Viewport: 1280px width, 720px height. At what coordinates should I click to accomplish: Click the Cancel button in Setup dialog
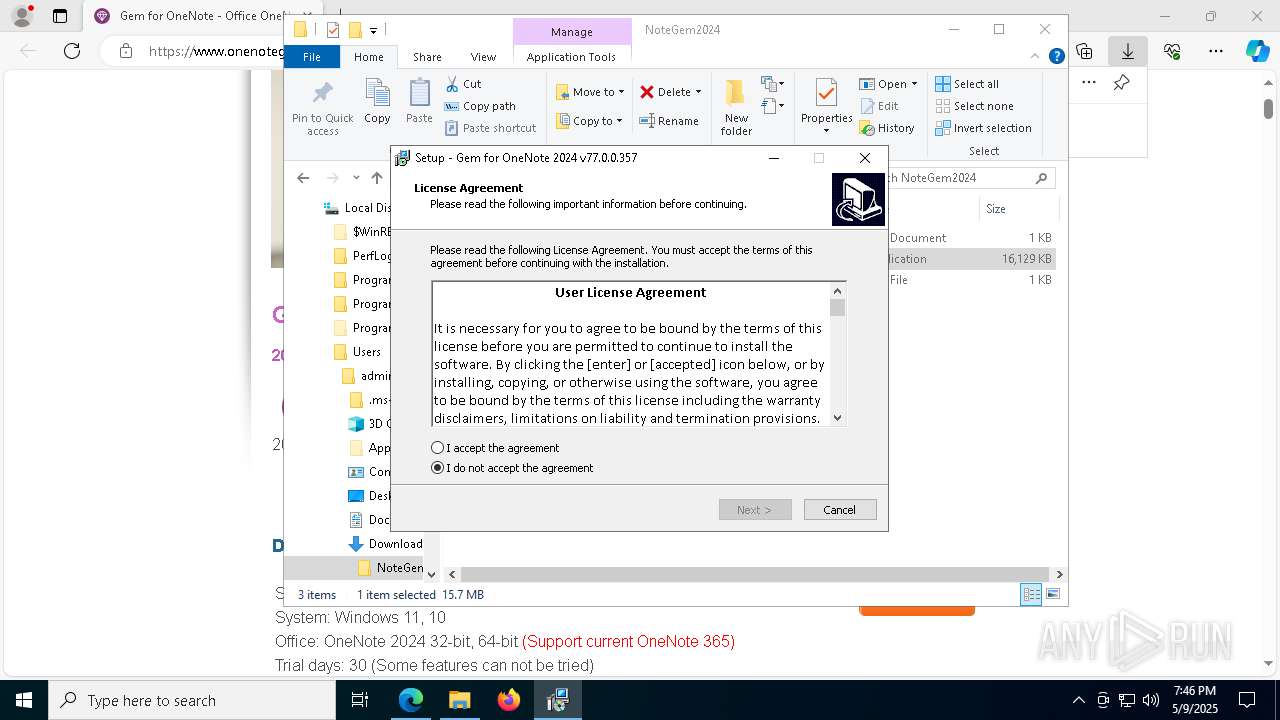tap(840, 510)
